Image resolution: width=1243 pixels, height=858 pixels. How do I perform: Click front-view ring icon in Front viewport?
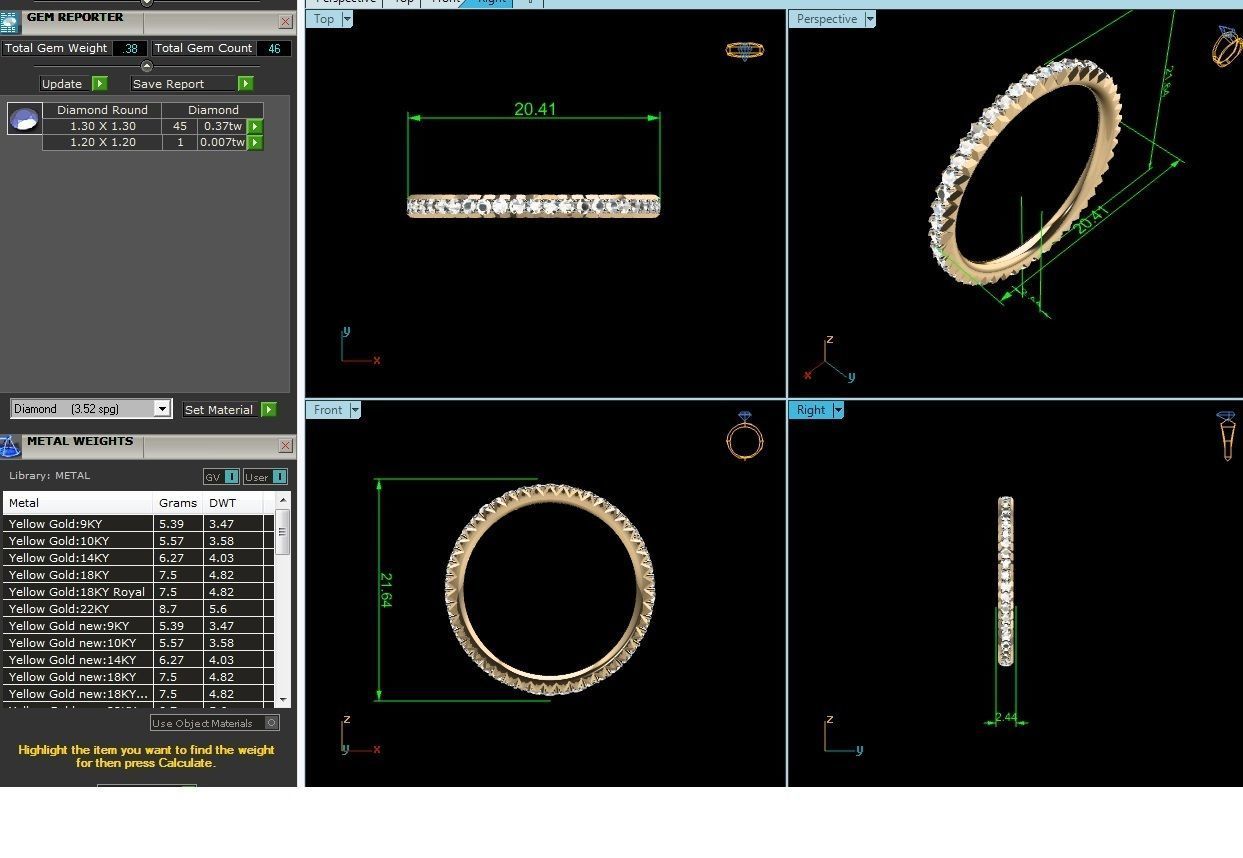745,436
